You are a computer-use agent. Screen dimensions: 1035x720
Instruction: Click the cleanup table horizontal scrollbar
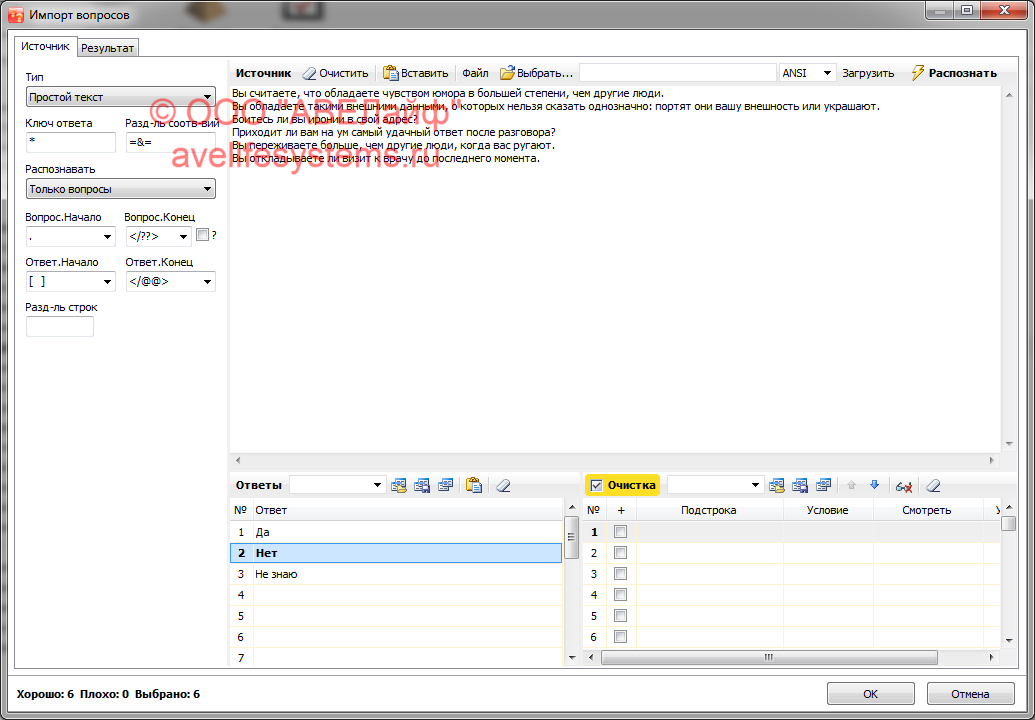click(x=768, y=658)
